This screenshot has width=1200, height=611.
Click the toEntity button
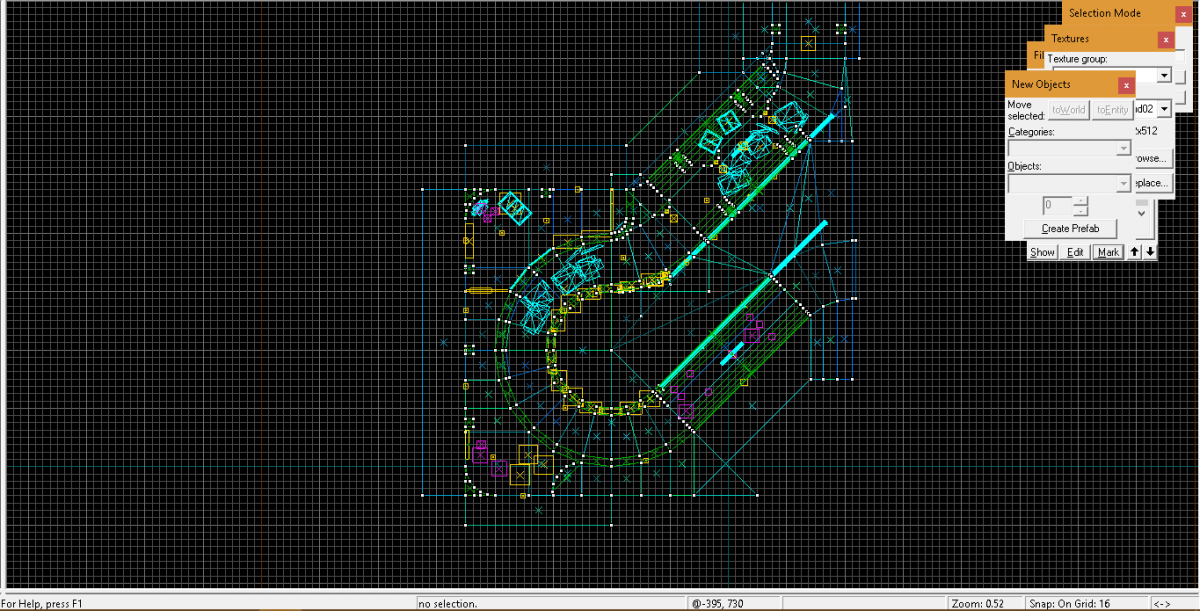click(x=1112, y=109)
